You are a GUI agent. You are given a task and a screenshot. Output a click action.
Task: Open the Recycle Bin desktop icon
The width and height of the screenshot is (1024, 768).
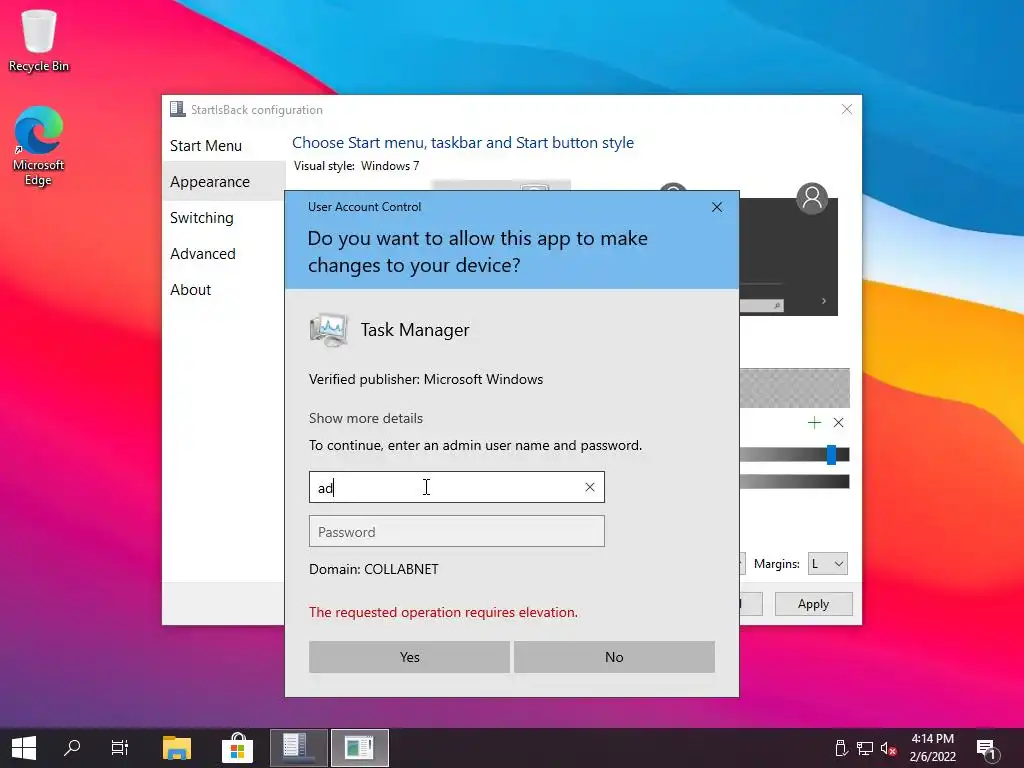click(x=38, y=39)
